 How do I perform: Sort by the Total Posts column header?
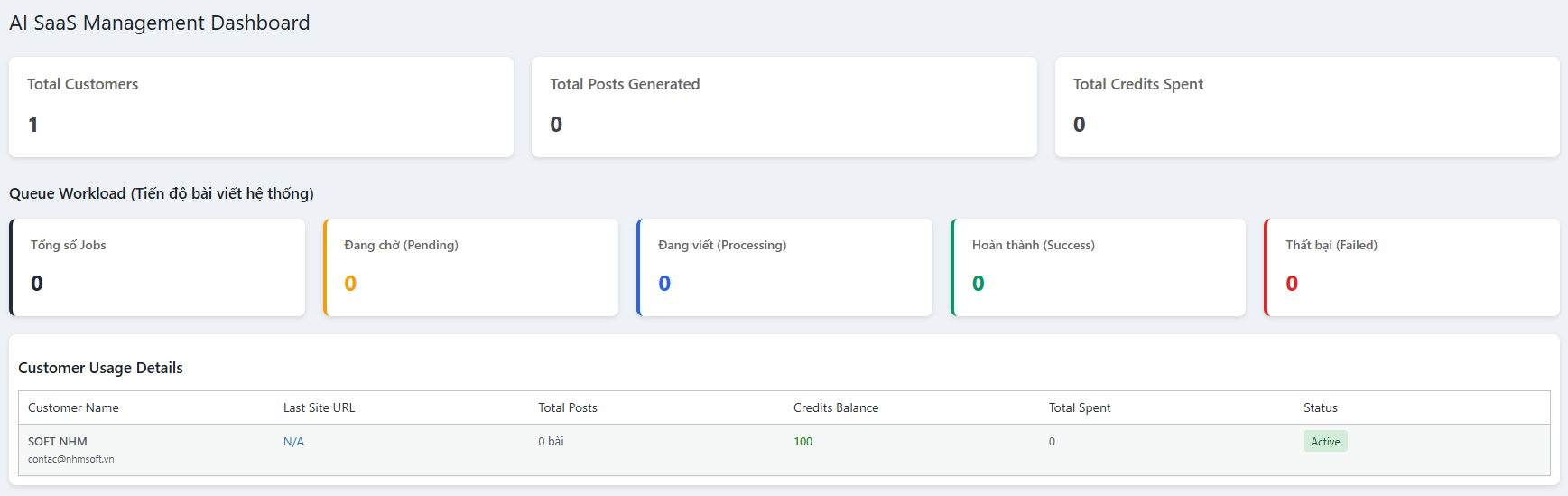568,408
